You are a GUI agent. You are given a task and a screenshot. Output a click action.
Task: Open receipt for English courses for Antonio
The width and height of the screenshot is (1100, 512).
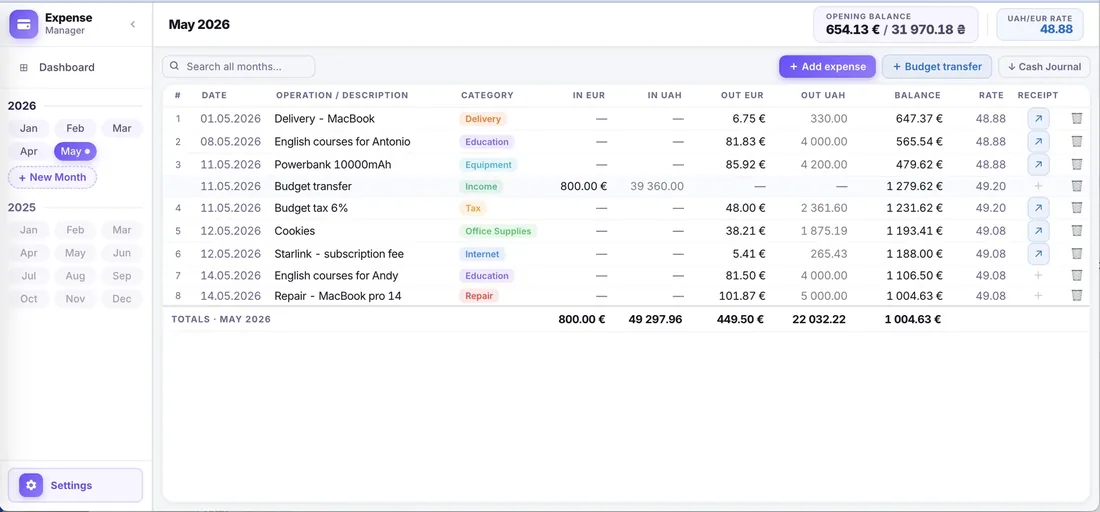pyautogui.click(x=1038, y=142)
